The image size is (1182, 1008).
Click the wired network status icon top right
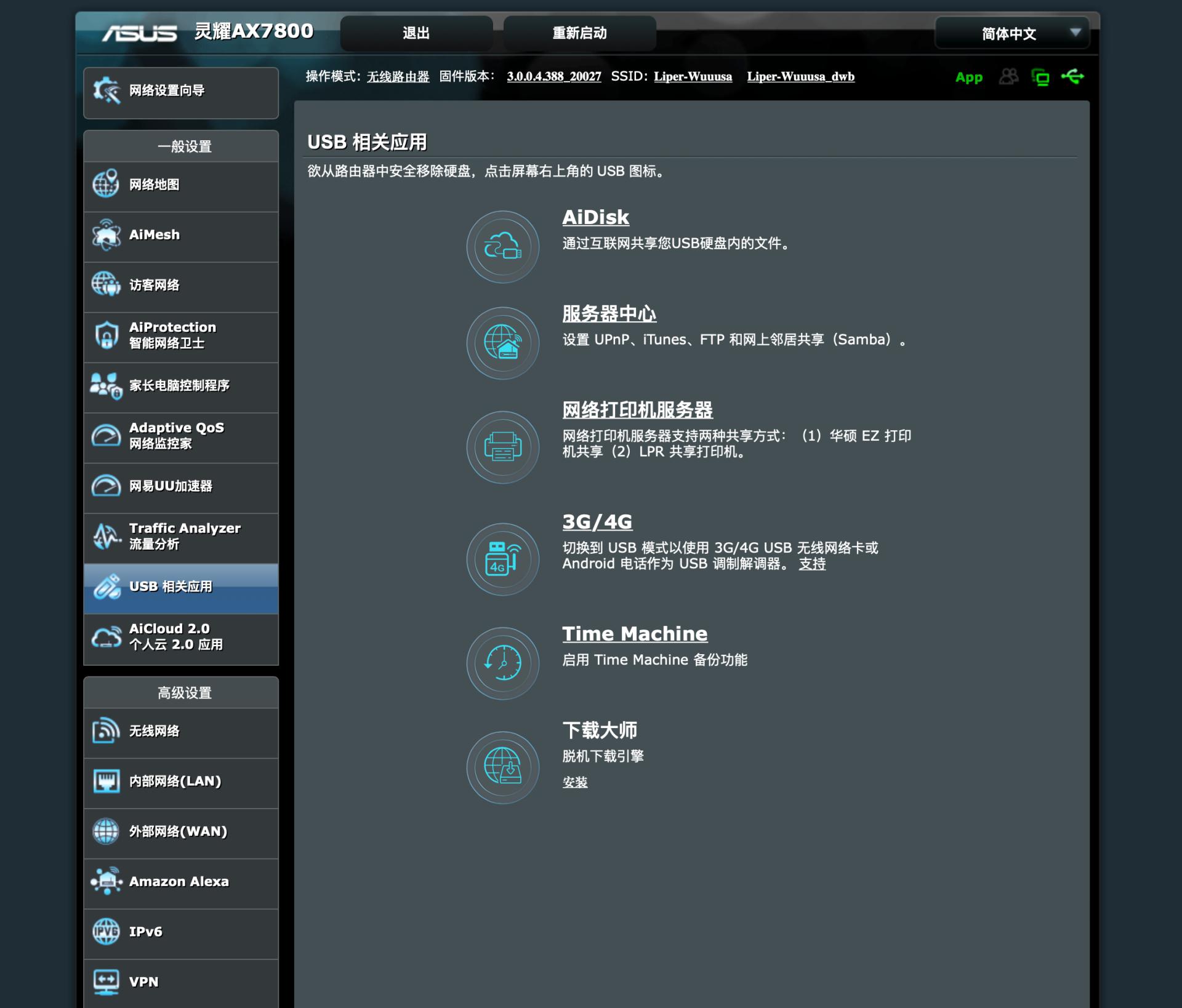click(x=1041, y=77)
